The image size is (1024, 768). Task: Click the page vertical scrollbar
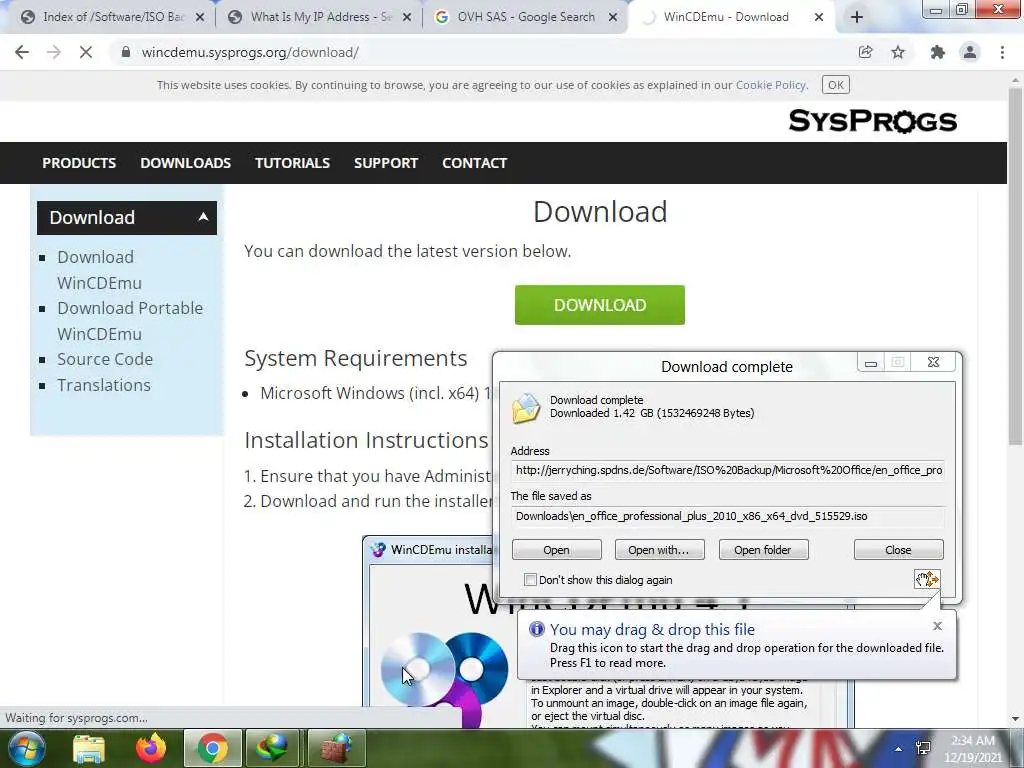(x=1015, y=268)
